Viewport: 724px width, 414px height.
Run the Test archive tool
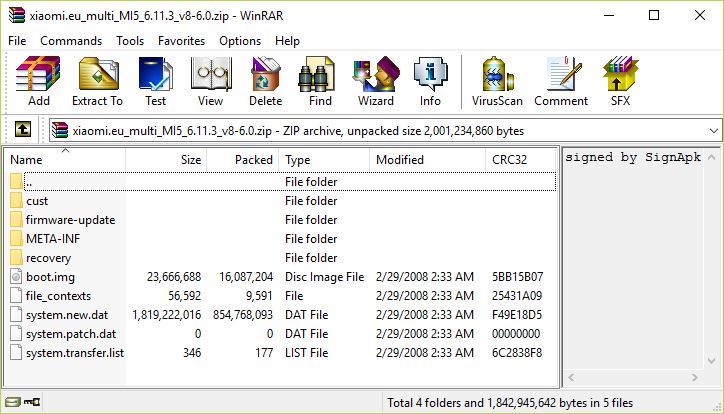coord(156,81)
